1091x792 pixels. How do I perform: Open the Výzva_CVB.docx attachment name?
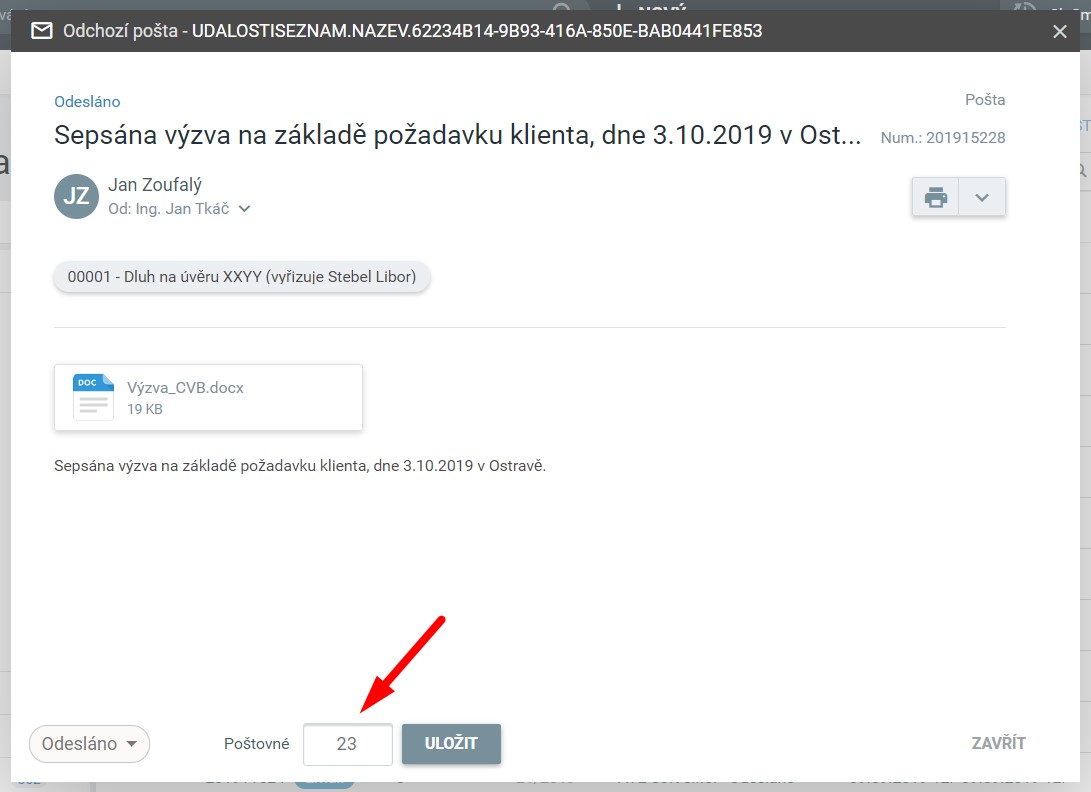point(185,388)
